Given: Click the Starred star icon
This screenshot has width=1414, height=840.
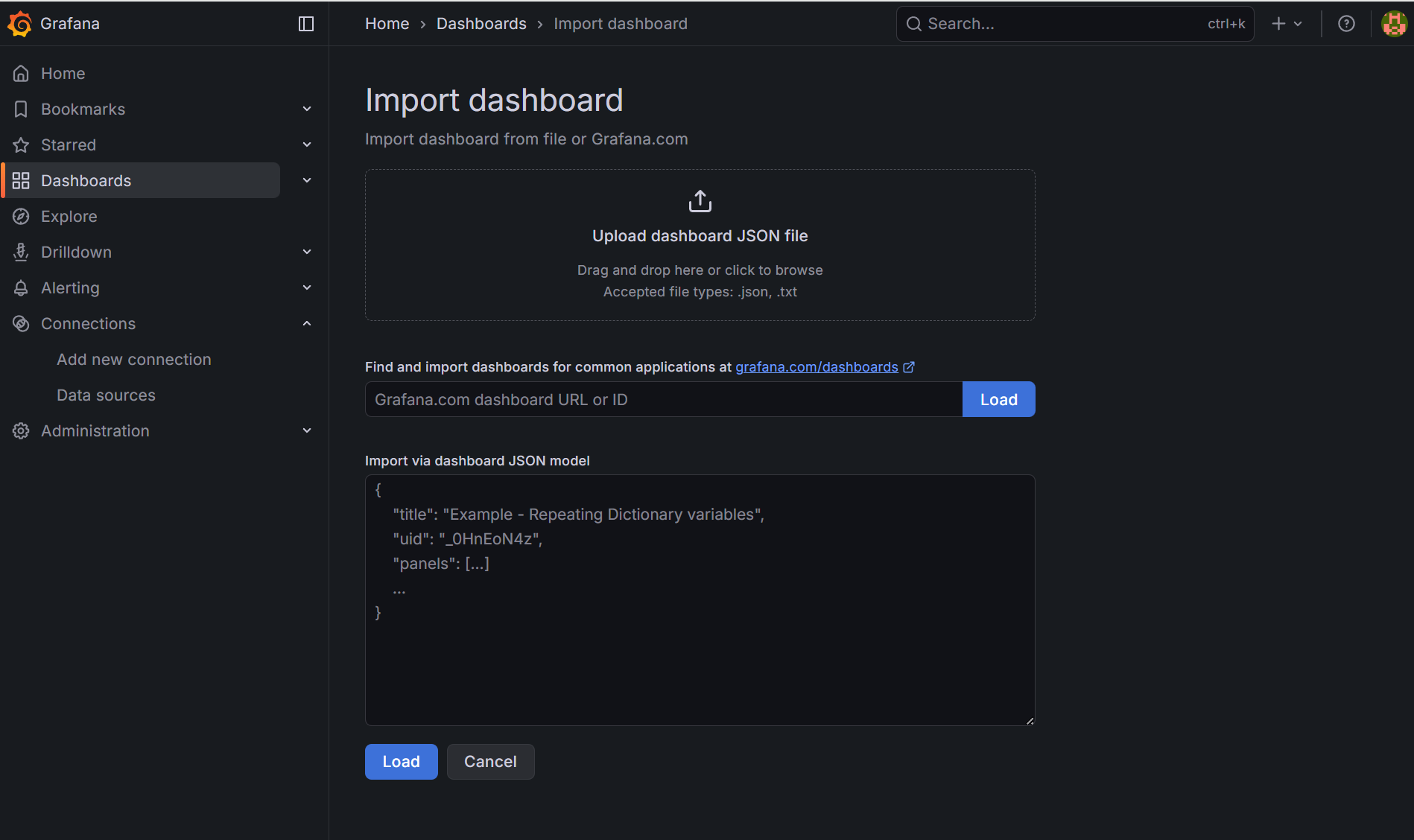Looking at the screenshot, I should click(21, 145).
